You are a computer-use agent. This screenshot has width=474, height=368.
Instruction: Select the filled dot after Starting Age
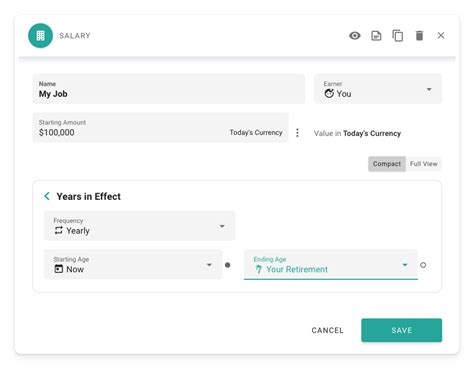click(x=228, y=265)
